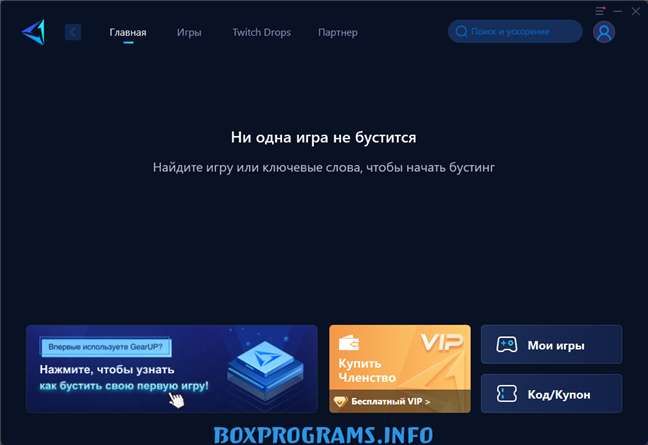
Task: Click the Купить Членство VIP card
Action: click(x=399, y=360)
